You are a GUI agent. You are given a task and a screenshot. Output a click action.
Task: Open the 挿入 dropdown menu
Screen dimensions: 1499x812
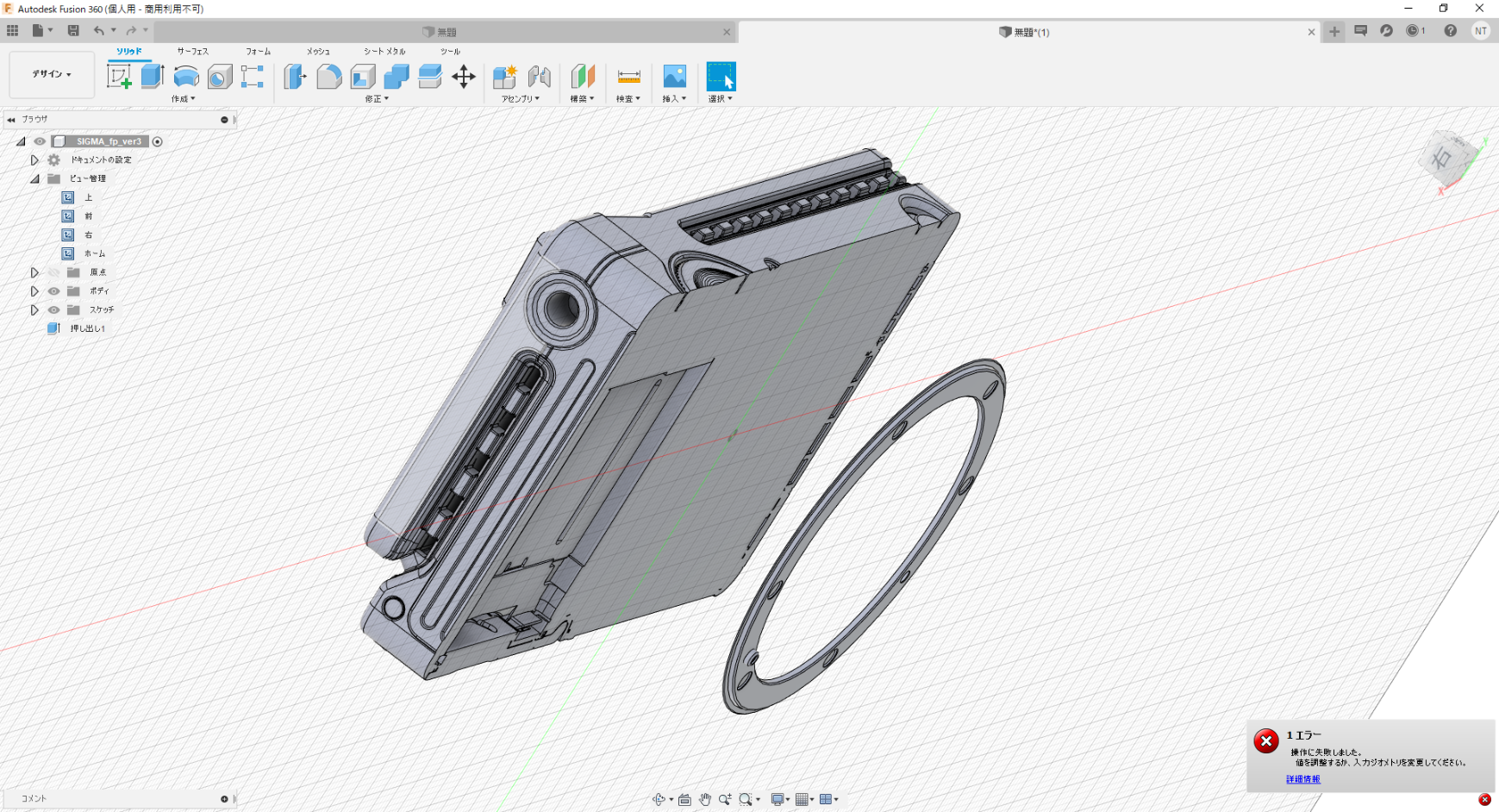pos(674,99)
